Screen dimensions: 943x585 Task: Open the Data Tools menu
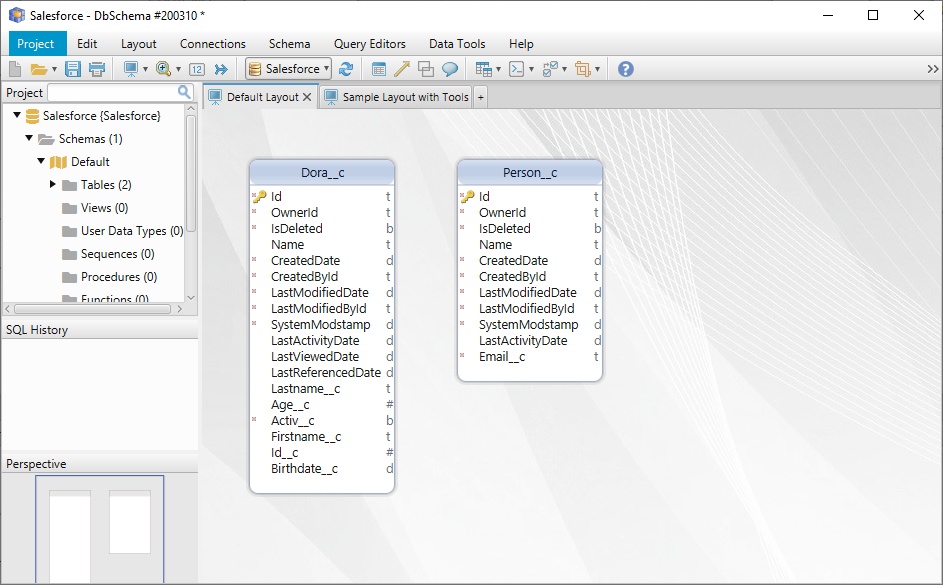(x=456, y=44)
